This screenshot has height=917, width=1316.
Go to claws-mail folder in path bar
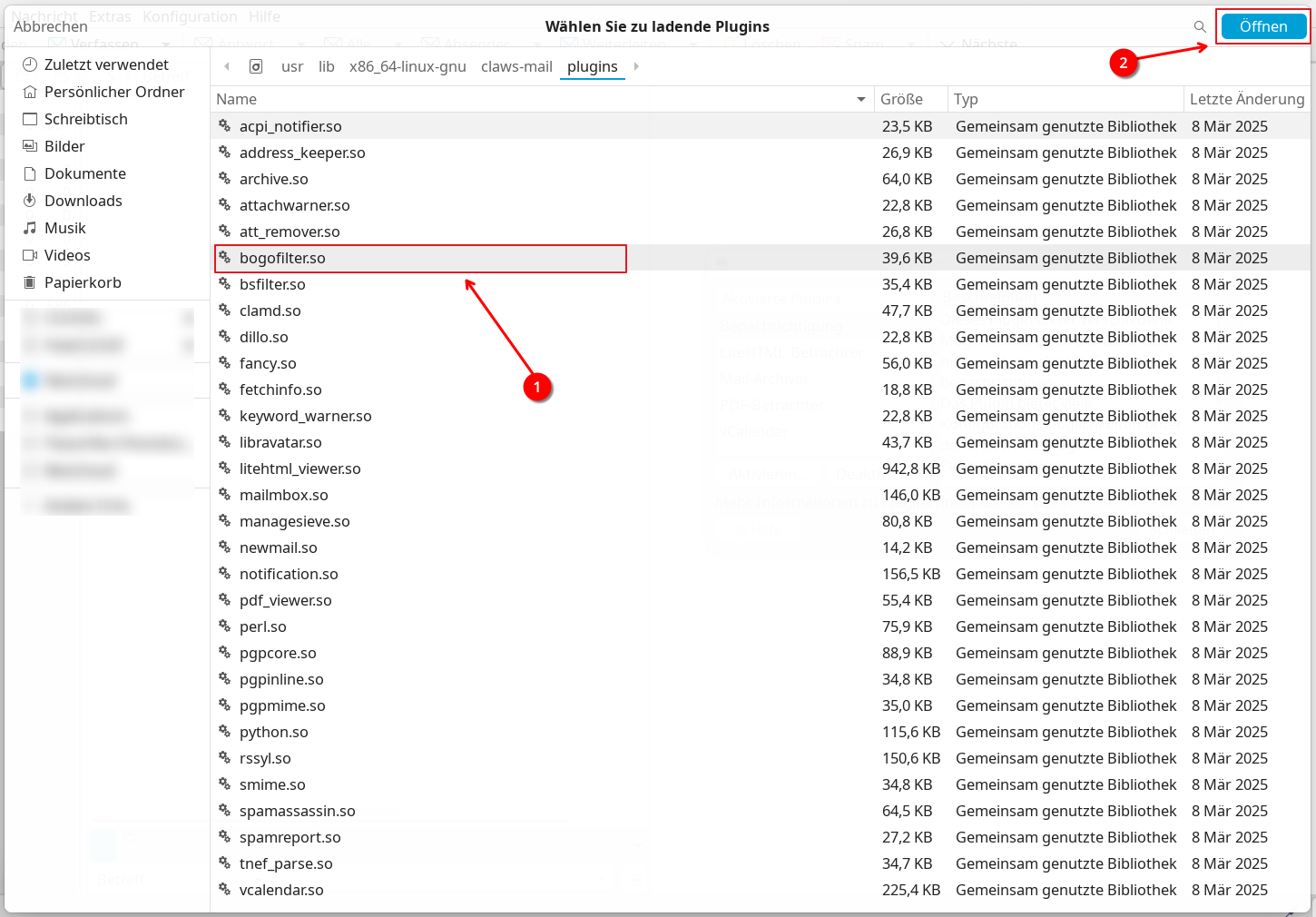(516, 66)
